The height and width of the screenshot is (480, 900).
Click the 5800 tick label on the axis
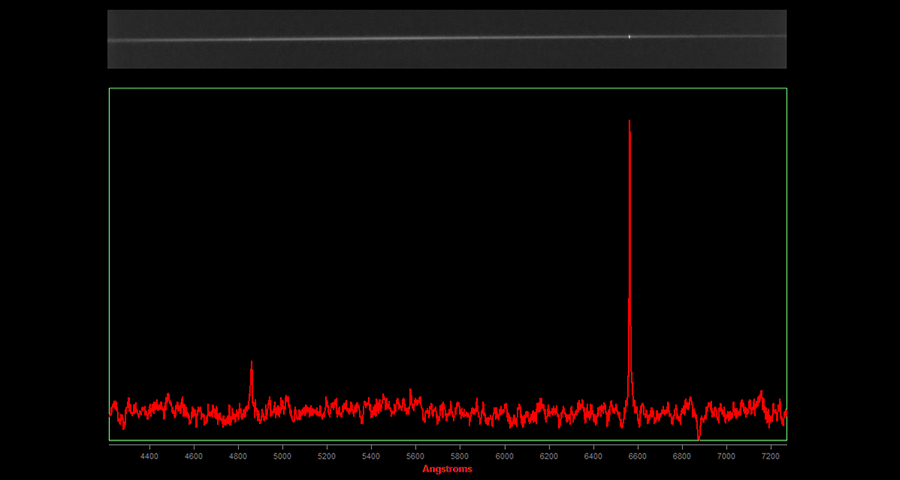[x=460, y=456]
